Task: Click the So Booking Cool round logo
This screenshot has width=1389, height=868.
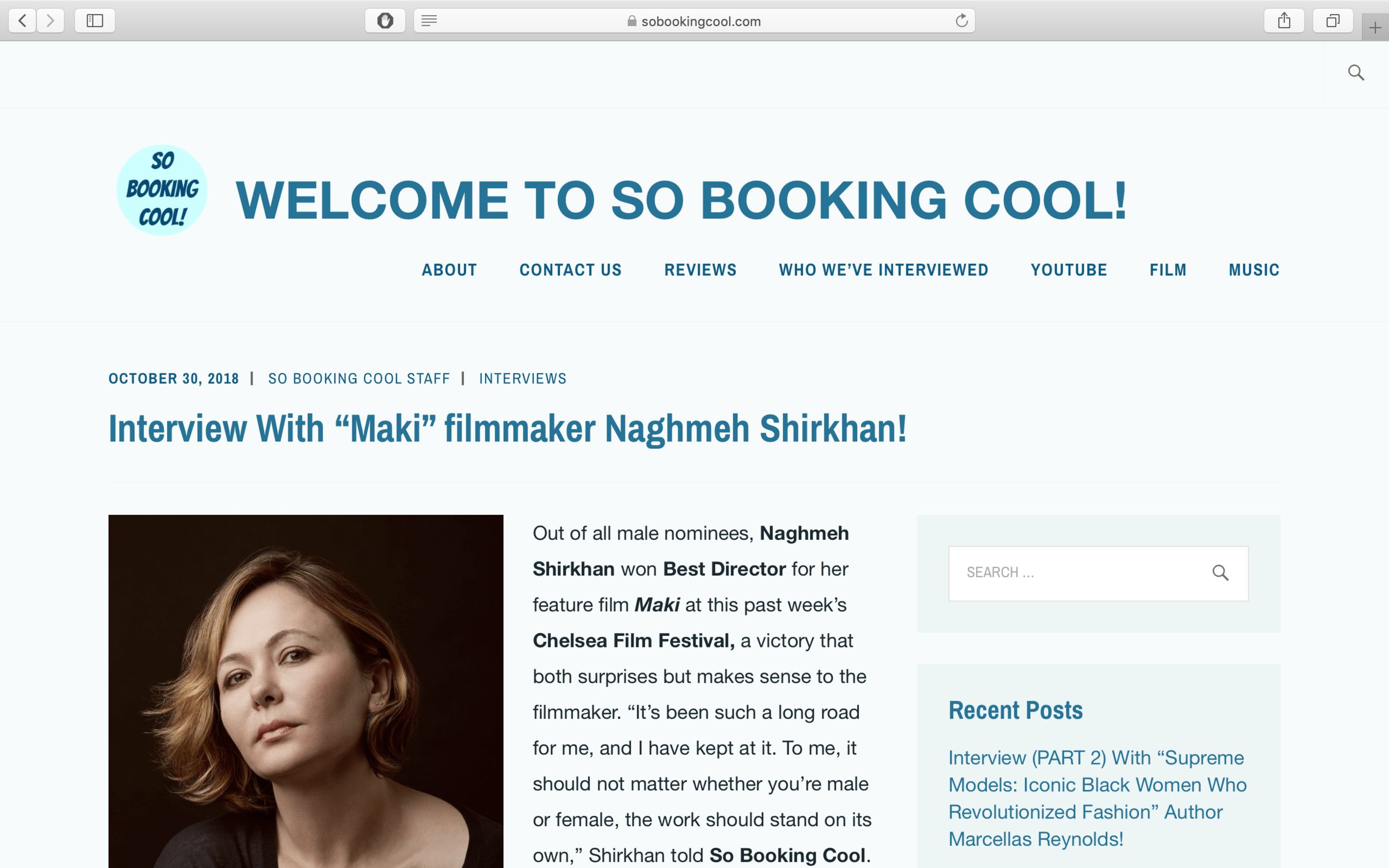Action: [162, 190]
